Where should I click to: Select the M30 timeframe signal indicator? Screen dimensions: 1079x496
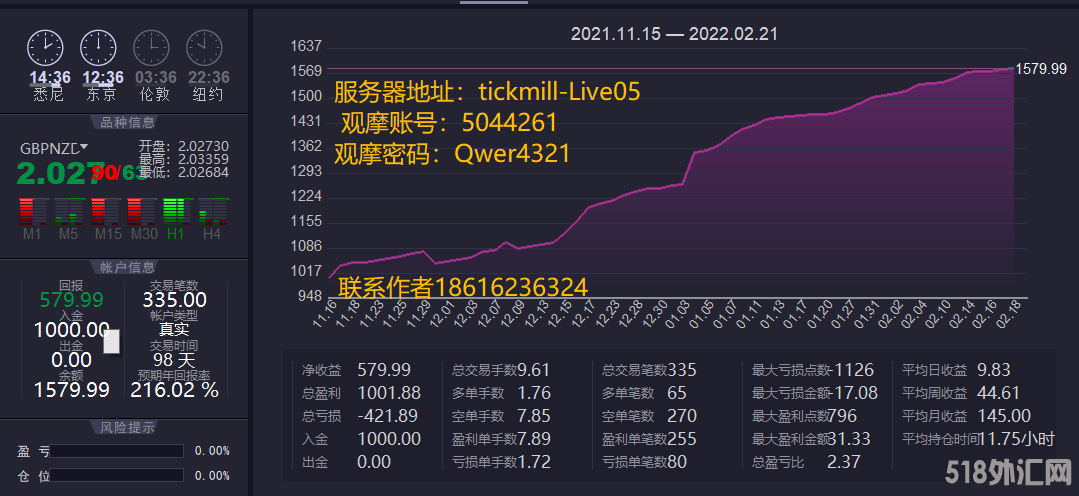140,212
